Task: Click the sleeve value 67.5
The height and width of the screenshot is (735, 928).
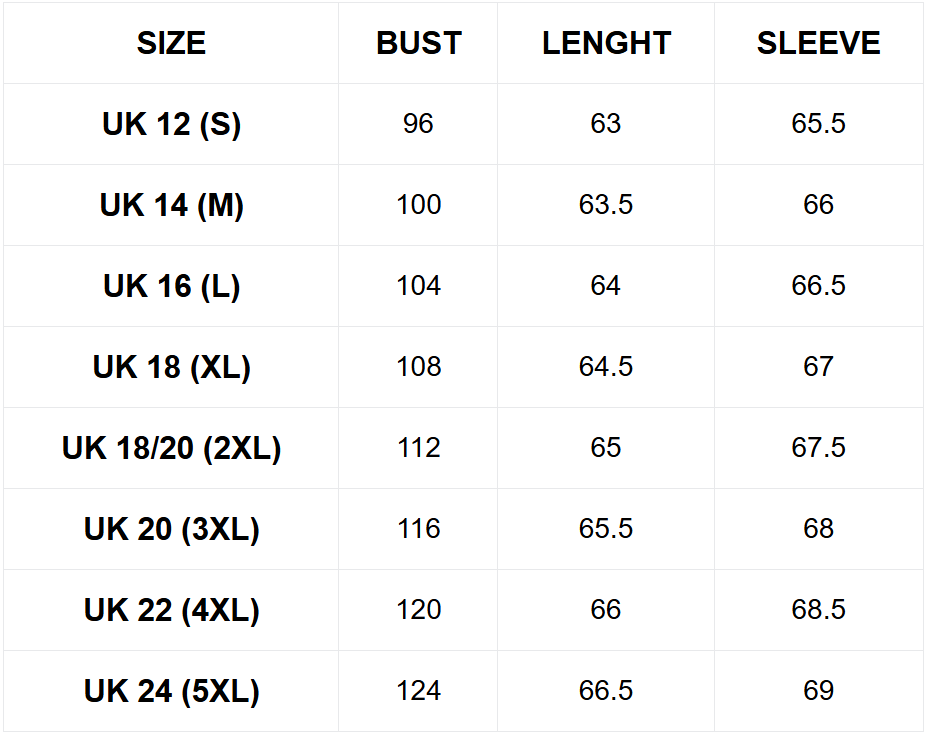Action: coord(818,448)
